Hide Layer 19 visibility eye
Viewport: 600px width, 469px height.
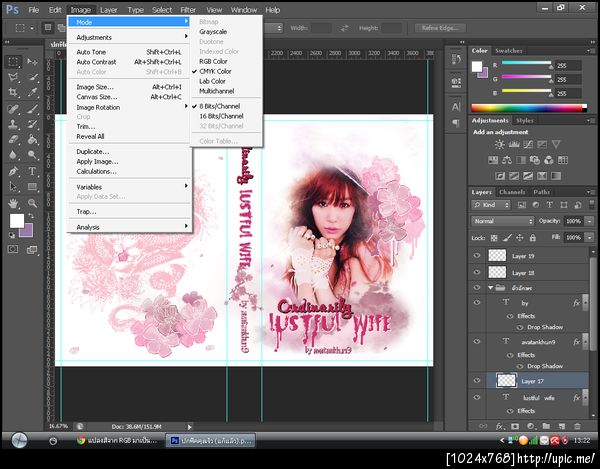(x=477, y=256)
